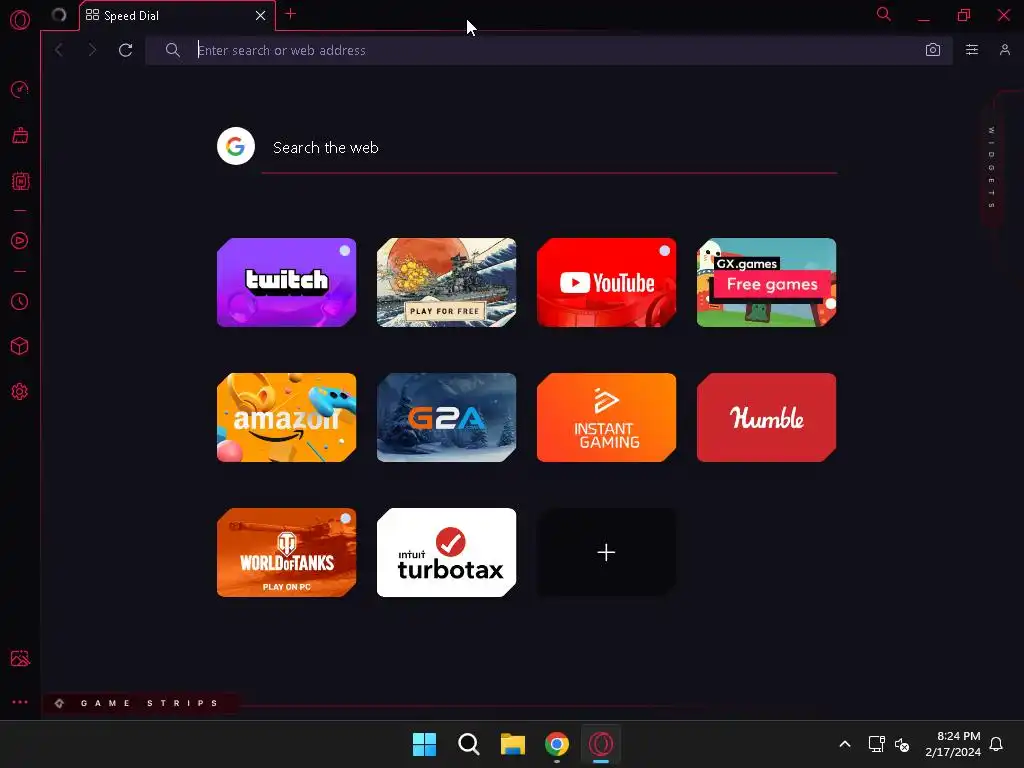Open the Play For Free warship tile

tap(446, 282)
